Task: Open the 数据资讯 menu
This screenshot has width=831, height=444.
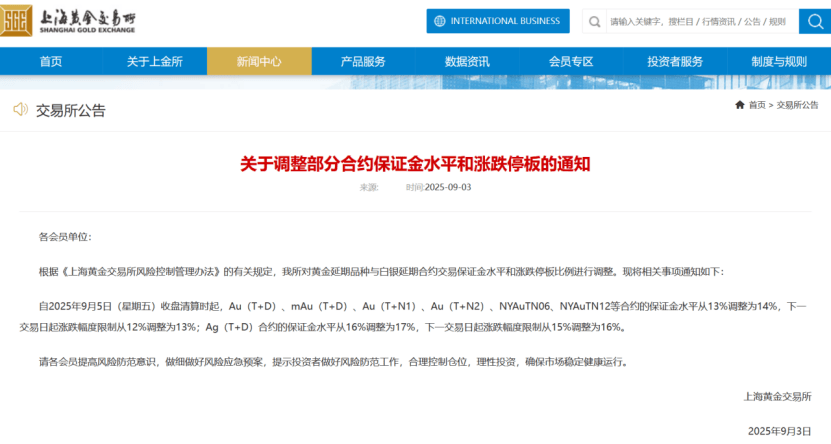Action: click(x=467, y=61)
